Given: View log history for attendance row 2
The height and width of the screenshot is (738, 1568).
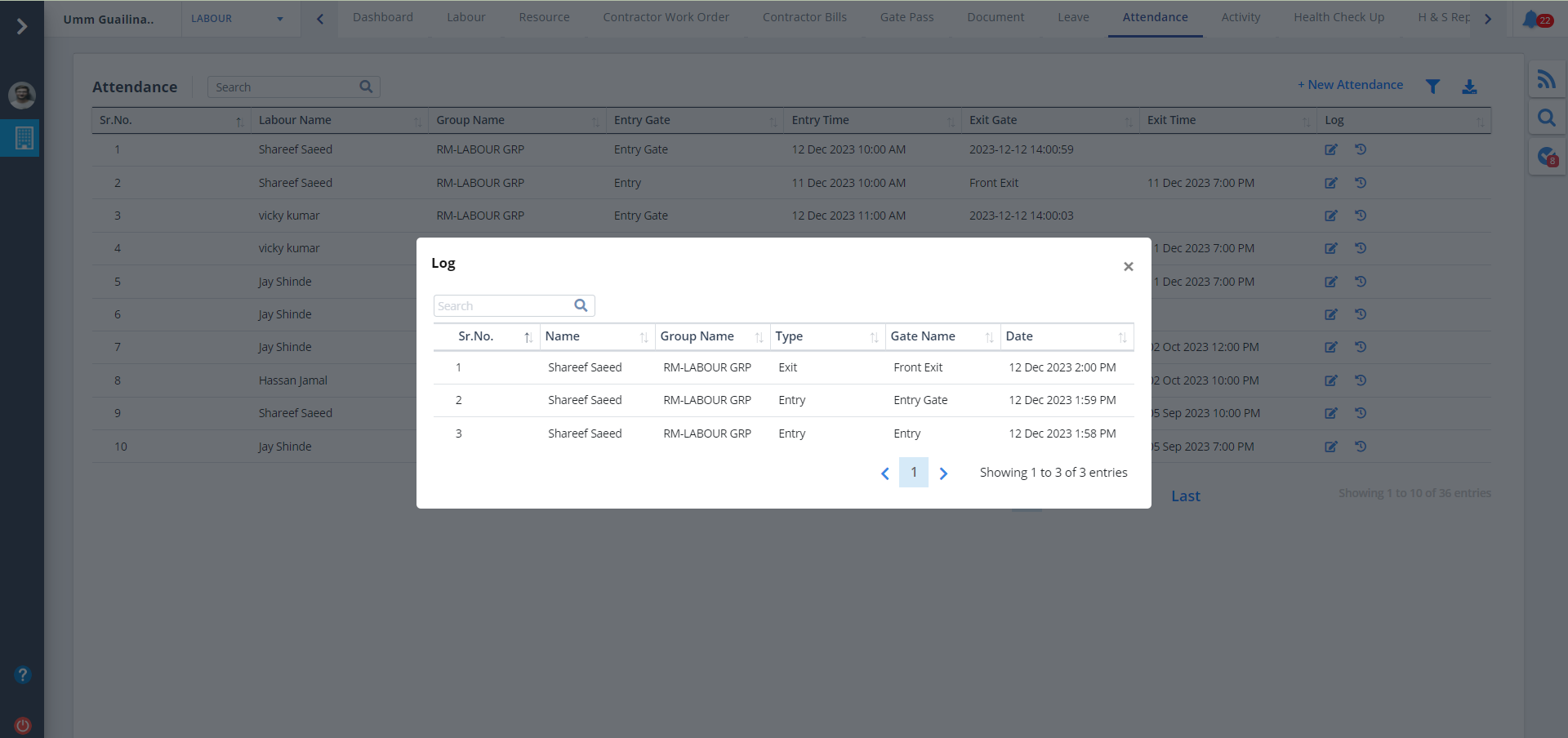Looking at the screenshot, I should tap(1361, 183).
